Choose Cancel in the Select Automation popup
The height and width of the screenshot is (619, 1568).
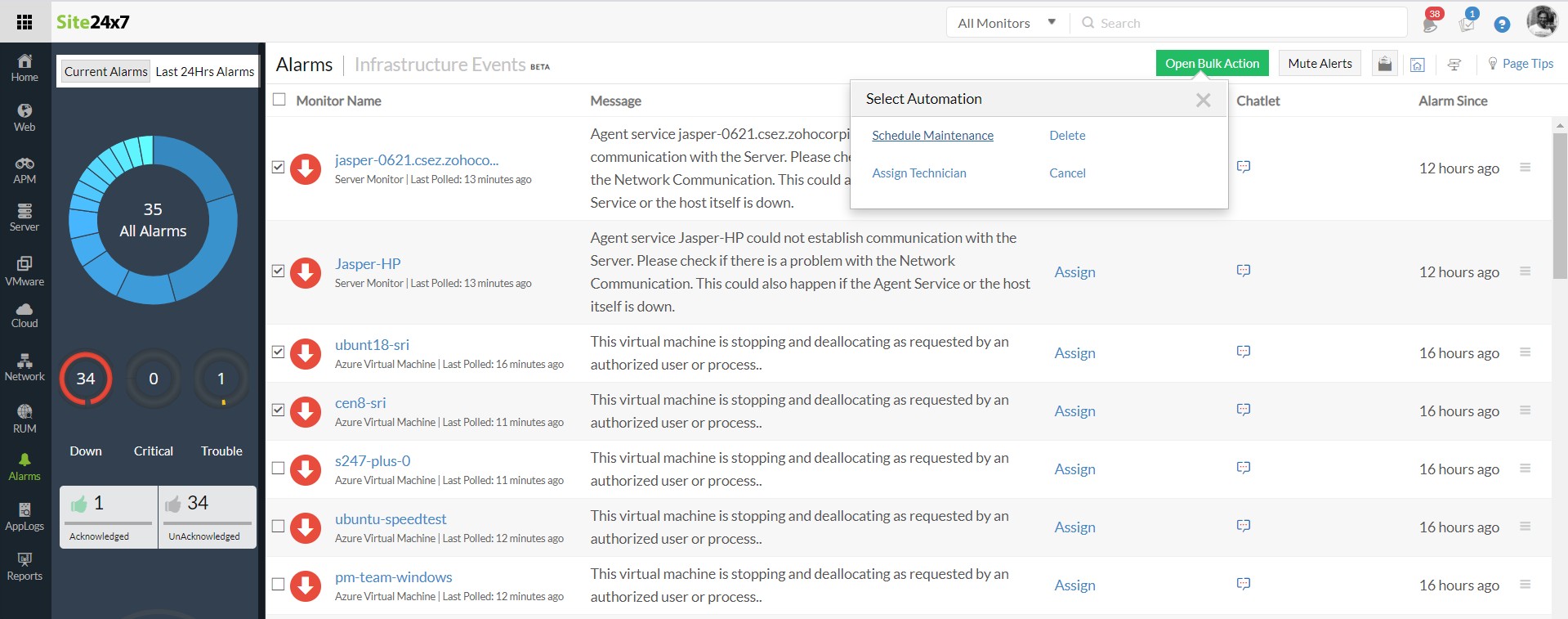tap(1067, 173)
